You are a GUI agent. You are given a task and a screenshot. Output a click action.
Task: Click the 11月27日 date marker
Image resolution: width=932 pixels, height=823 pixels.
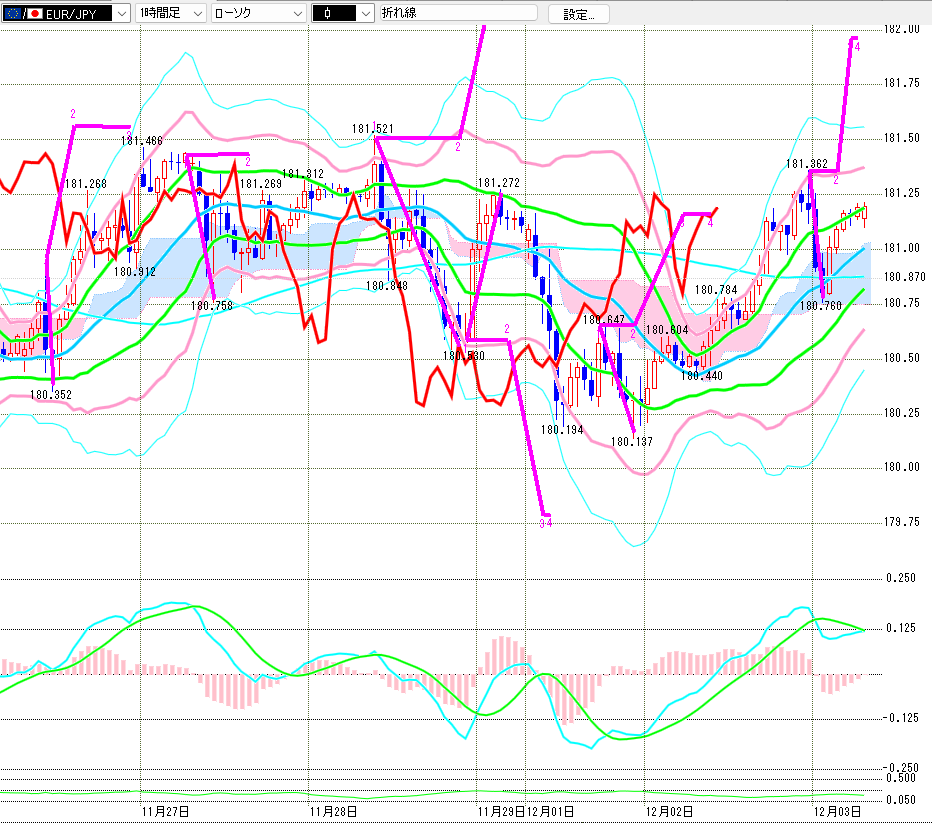tap(166, 811)
